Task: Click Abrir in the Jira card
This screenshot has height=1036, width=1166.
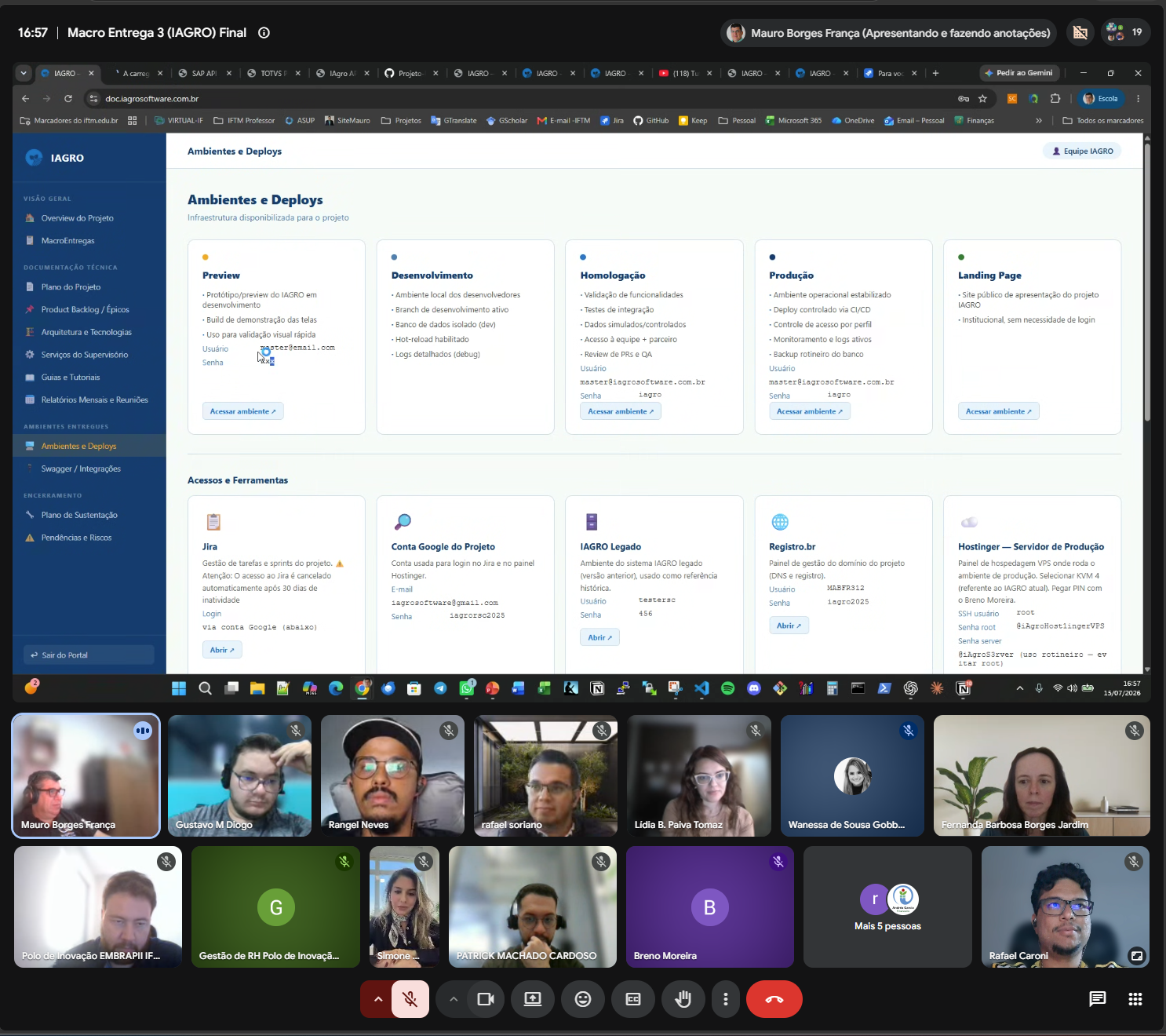Action: coord(222,650)
